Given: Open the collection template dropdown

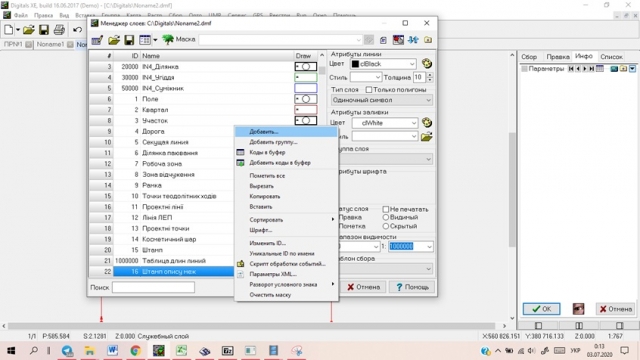Looking at the screenshot, I should (x=428, y=269).
